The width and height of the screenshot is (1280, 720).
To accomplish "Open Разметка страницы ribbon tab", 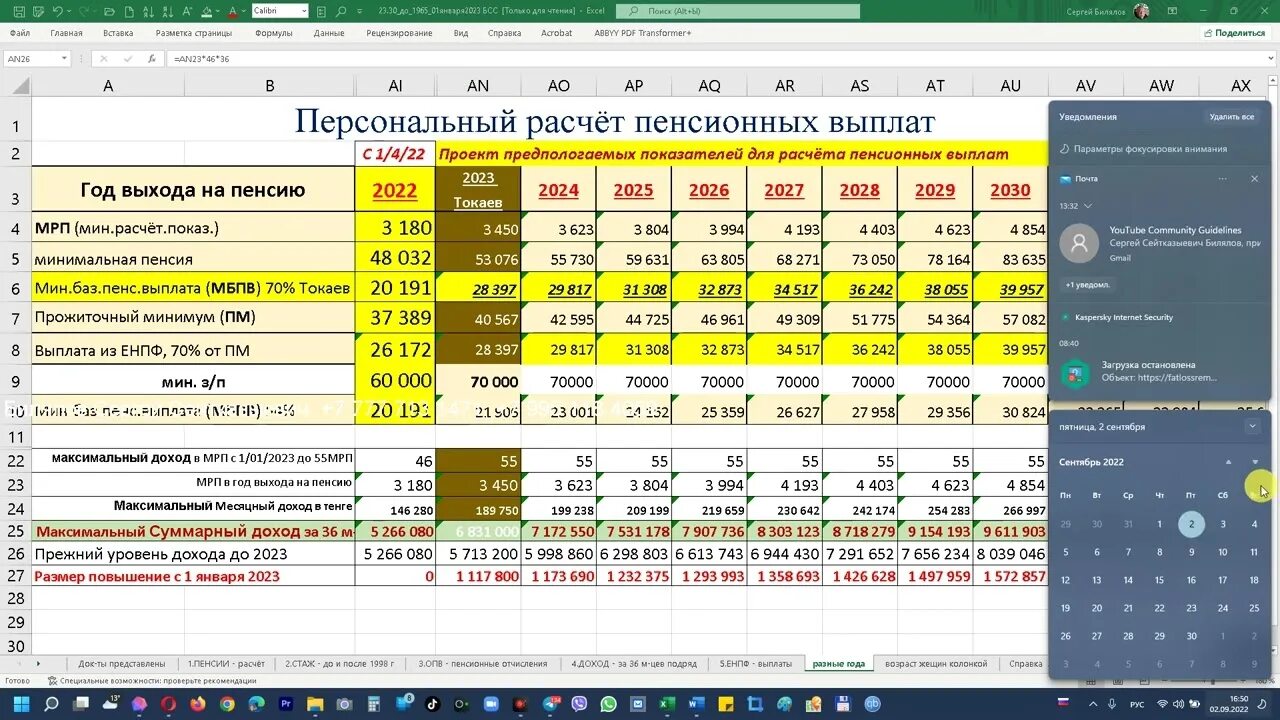I will 194,33.
